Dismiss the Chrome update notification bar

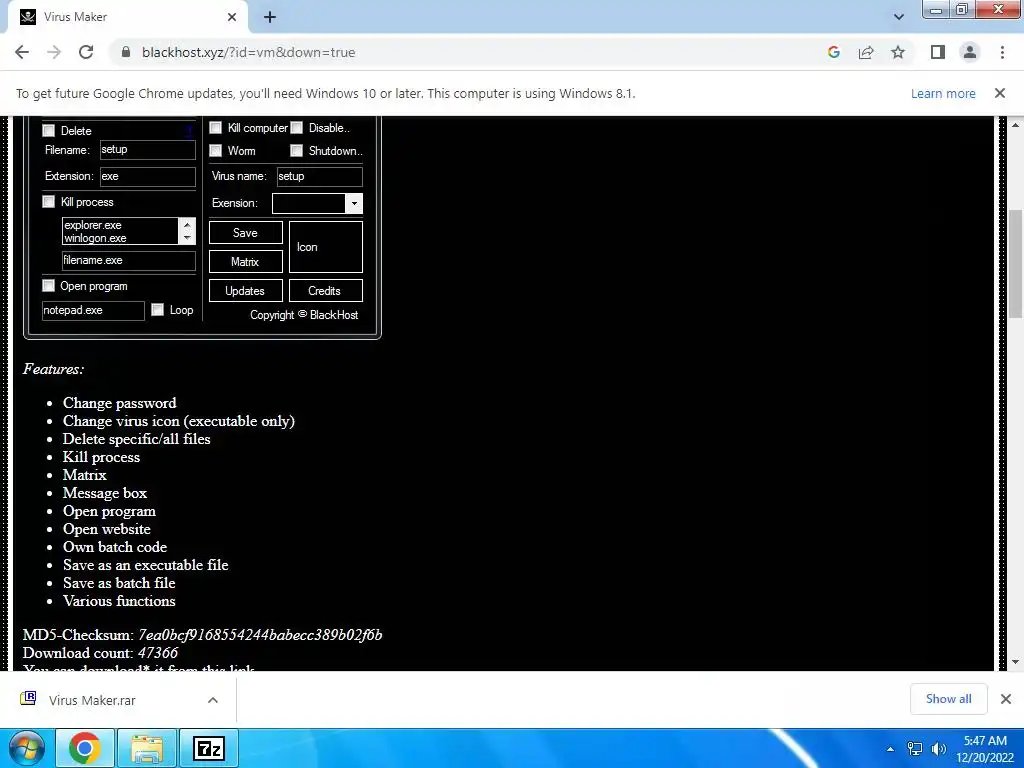pos(1000,93)
